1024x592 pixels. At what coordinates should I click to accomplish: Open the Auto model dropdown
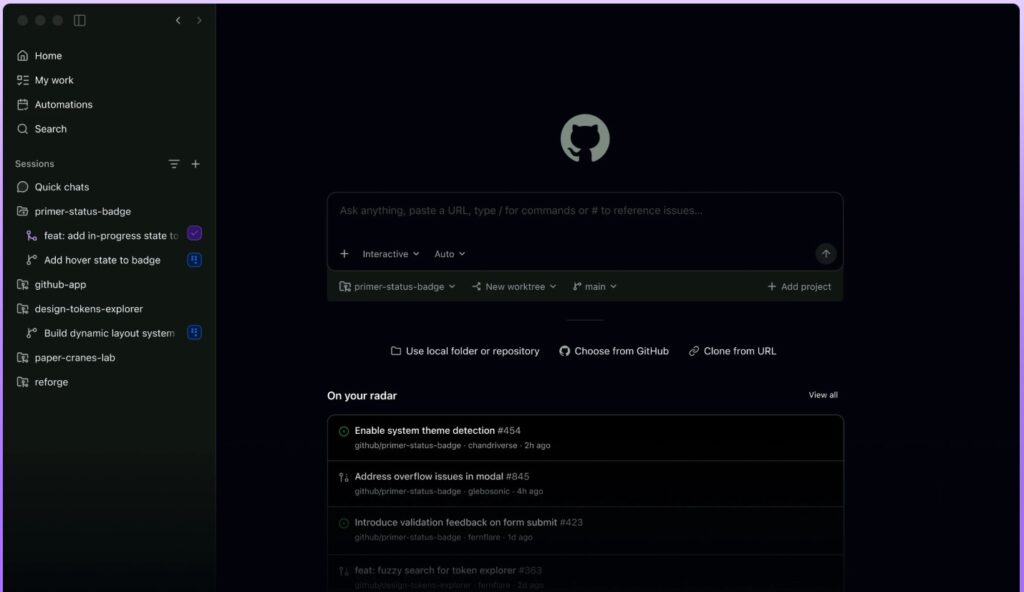pos(449,254)
